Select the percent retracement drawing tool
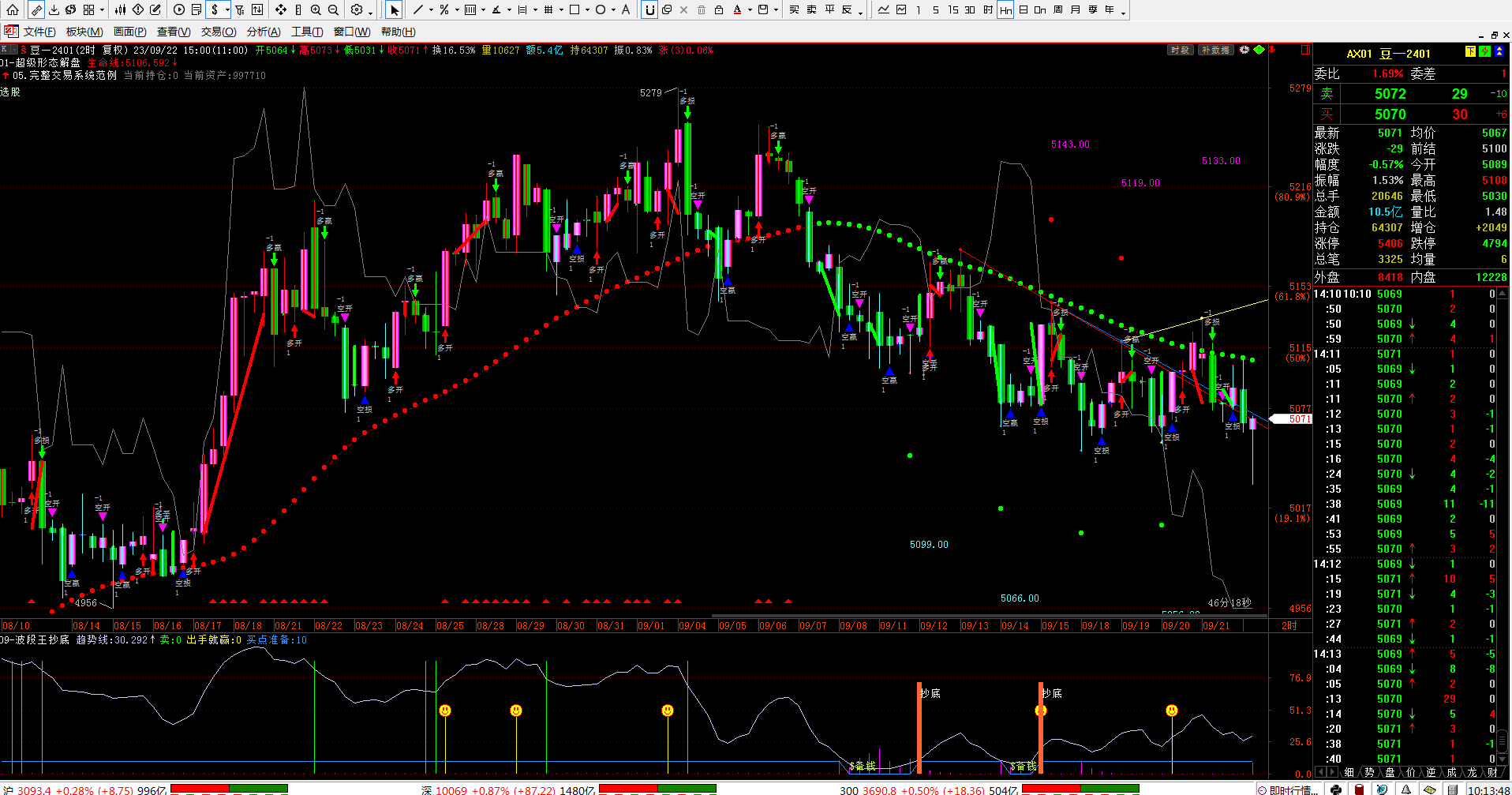 [x=443, y=9]
